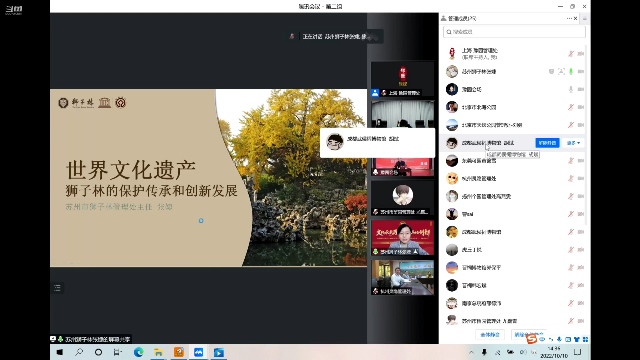Select video tile of man in meeting room
The width and height of the screenshot is (640, 360).
point(402,278)
